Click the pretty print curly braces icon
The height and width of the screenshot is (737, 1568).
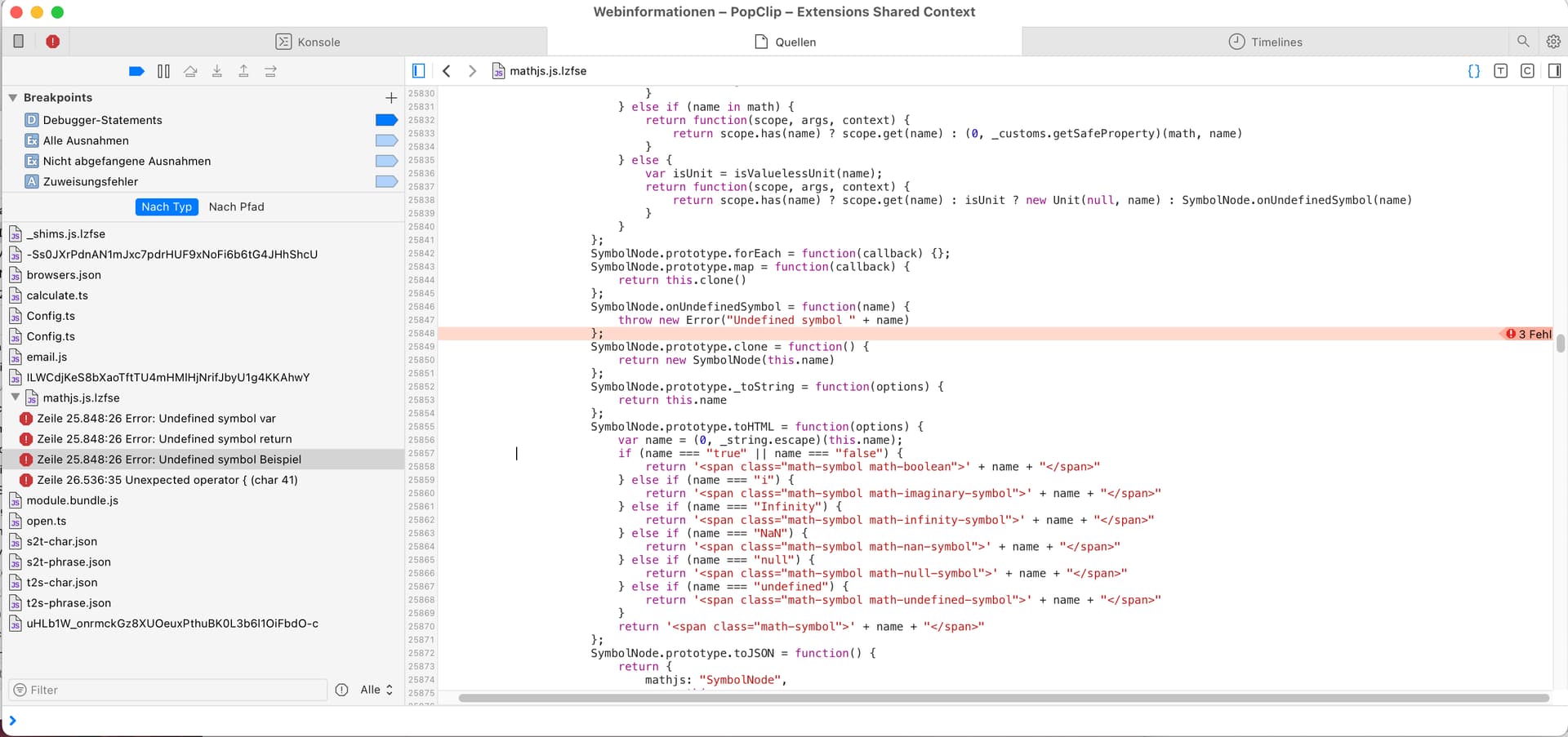point(1473,71)
